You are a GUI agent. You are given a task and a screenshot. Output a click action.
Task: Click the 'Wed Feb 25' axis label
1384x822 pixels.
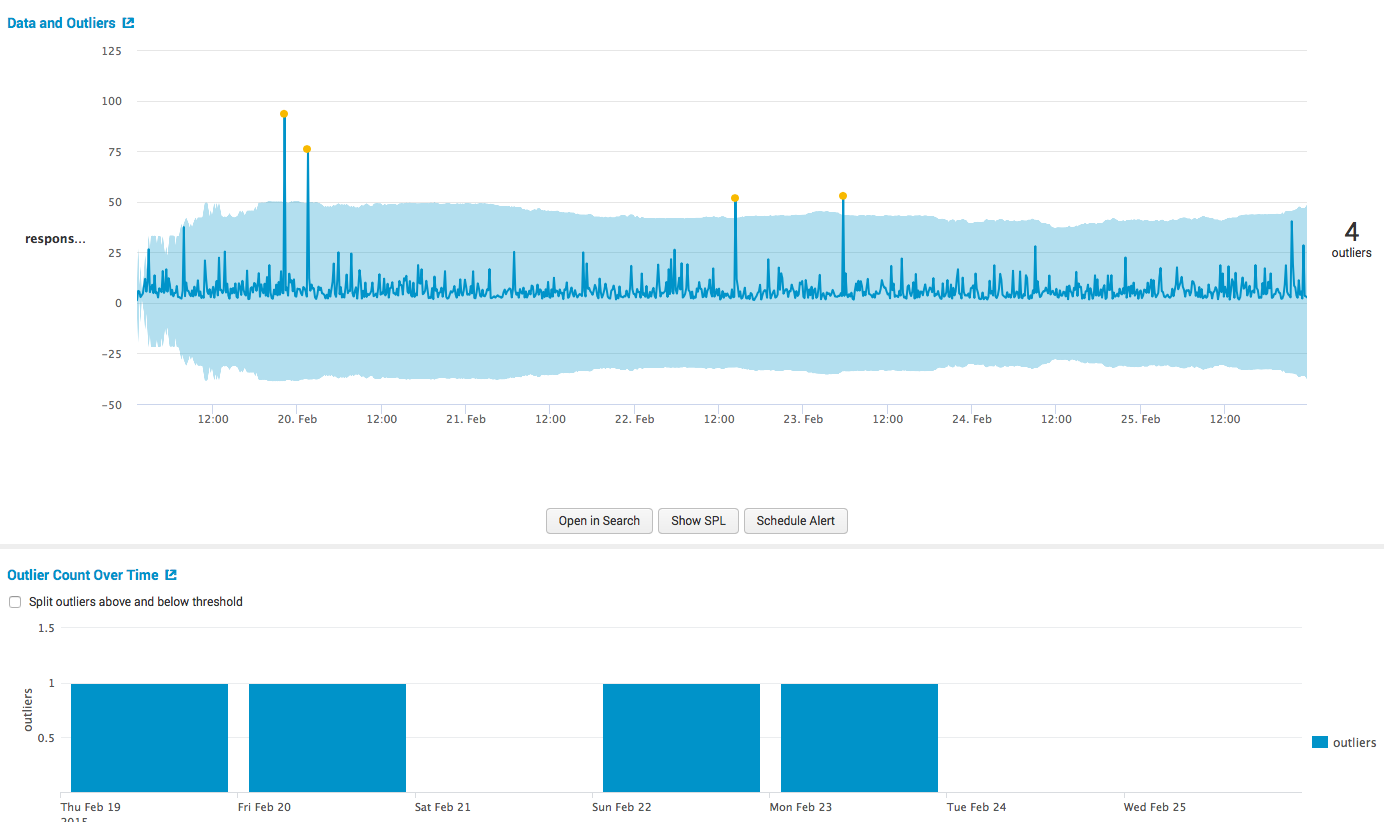click(1155, 807)
